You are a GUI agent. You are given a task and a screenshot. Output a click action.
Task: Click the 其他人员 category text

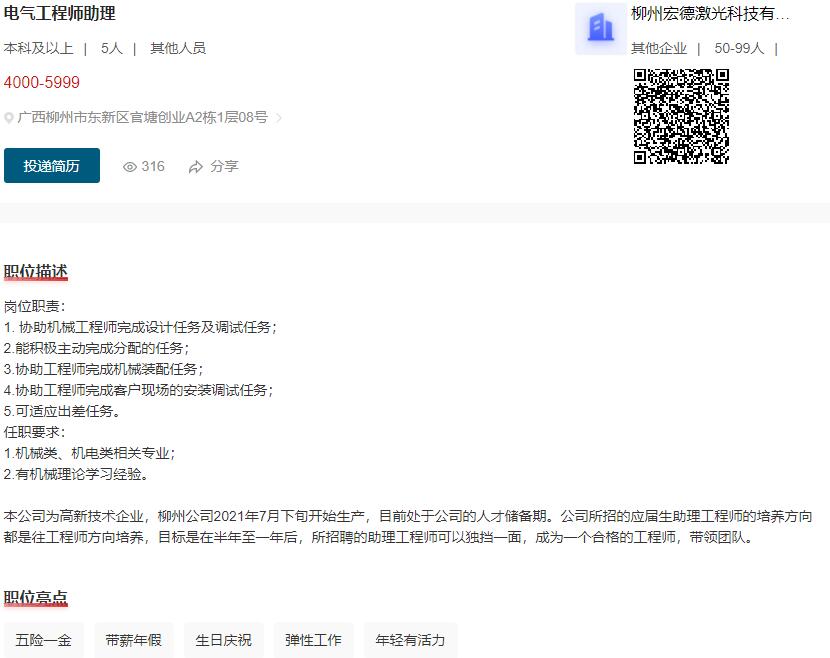click(178, 48)
